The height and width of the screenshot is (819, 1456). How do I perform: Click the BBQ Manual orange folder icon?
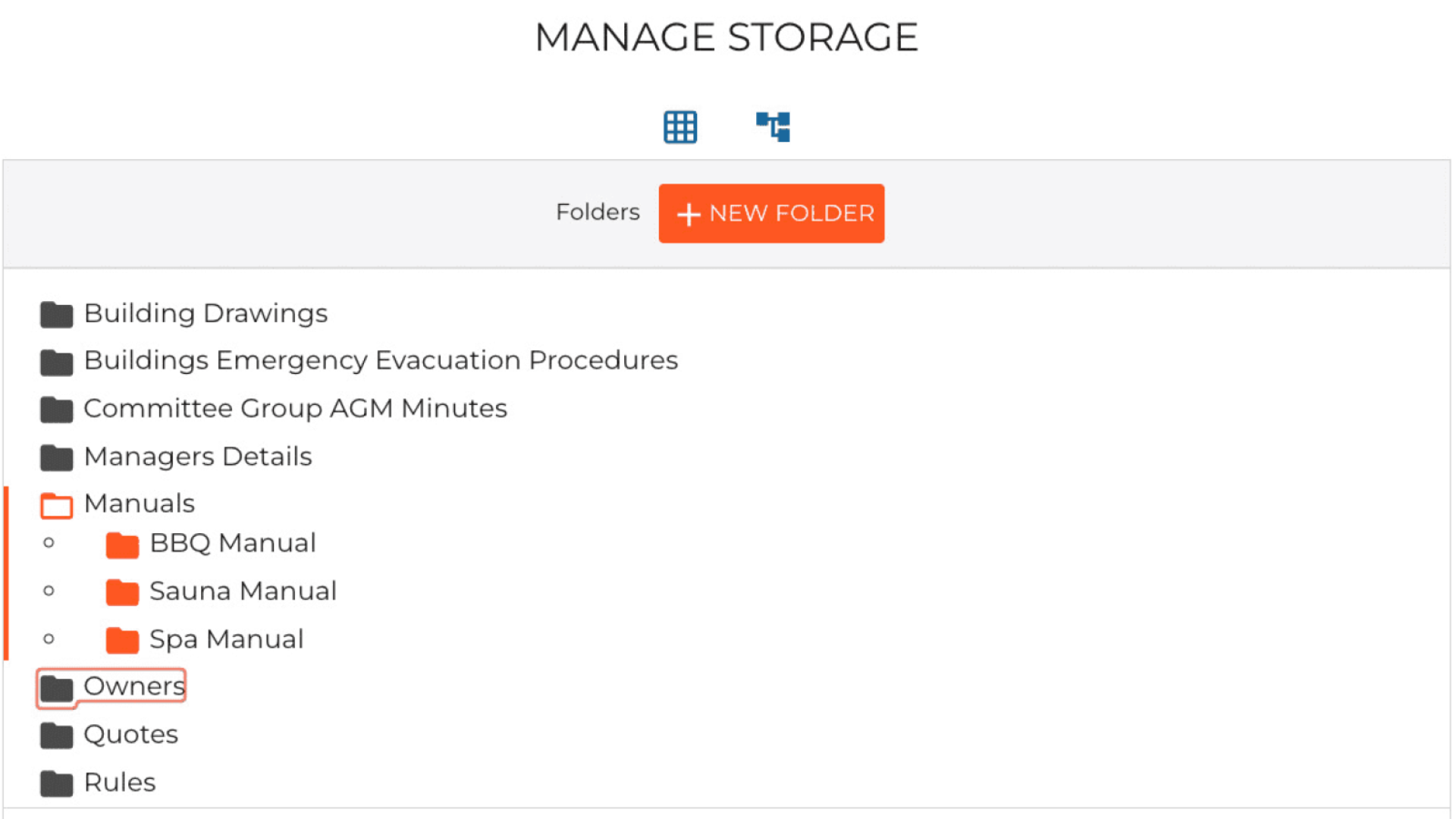coord(122,544)
